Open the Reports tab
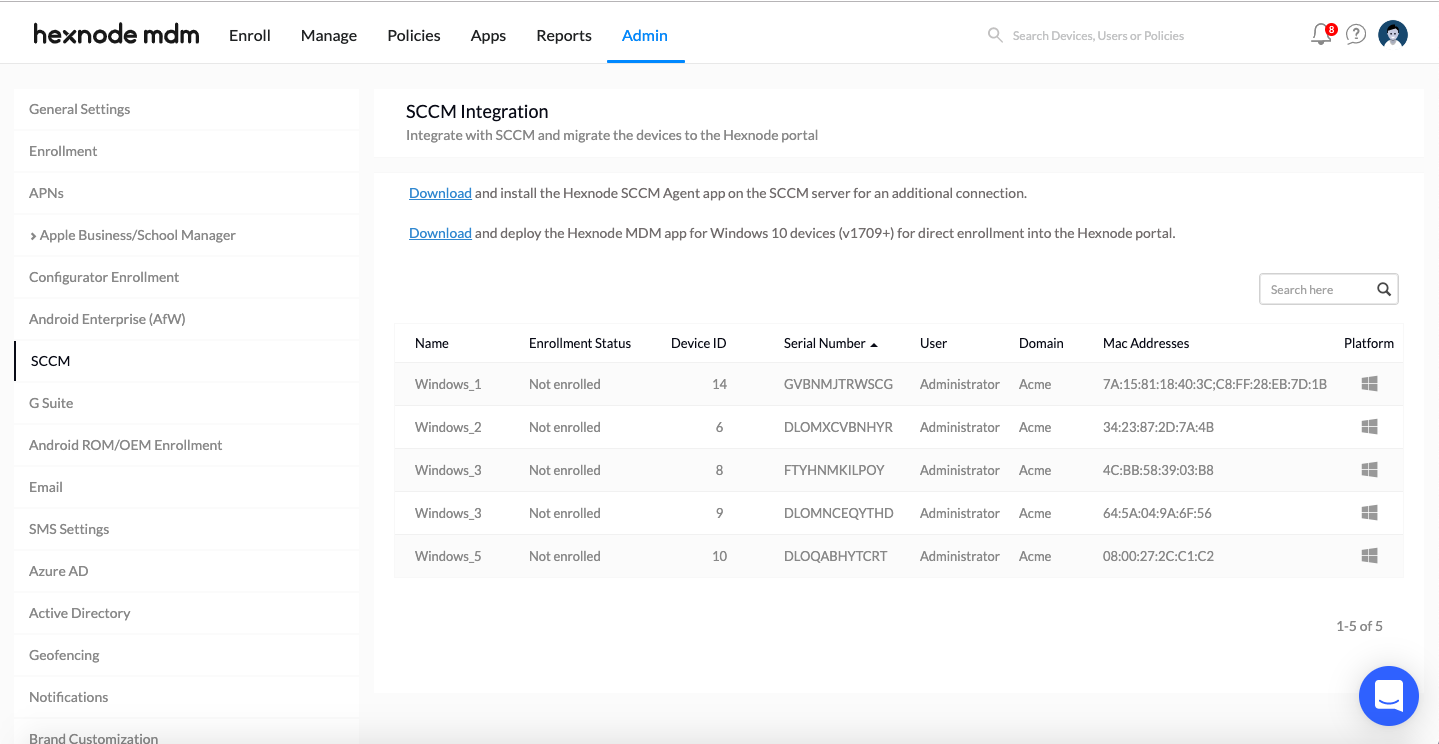The width and height of the screenshot is (1439, 744). 564,35
